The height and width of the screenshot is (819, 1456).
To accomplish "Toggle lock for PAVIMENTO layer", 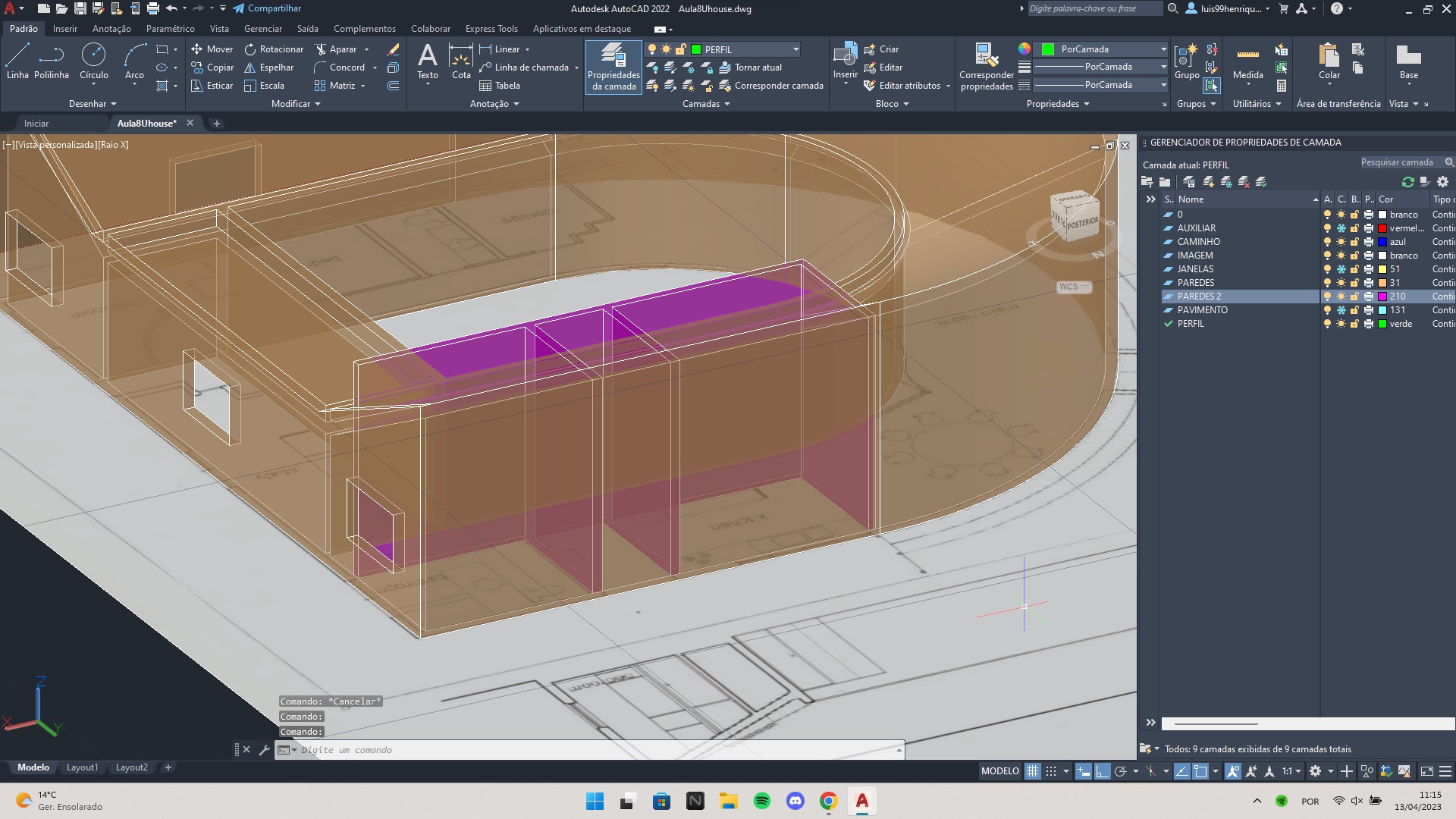I will click(x=1354, y=310).
